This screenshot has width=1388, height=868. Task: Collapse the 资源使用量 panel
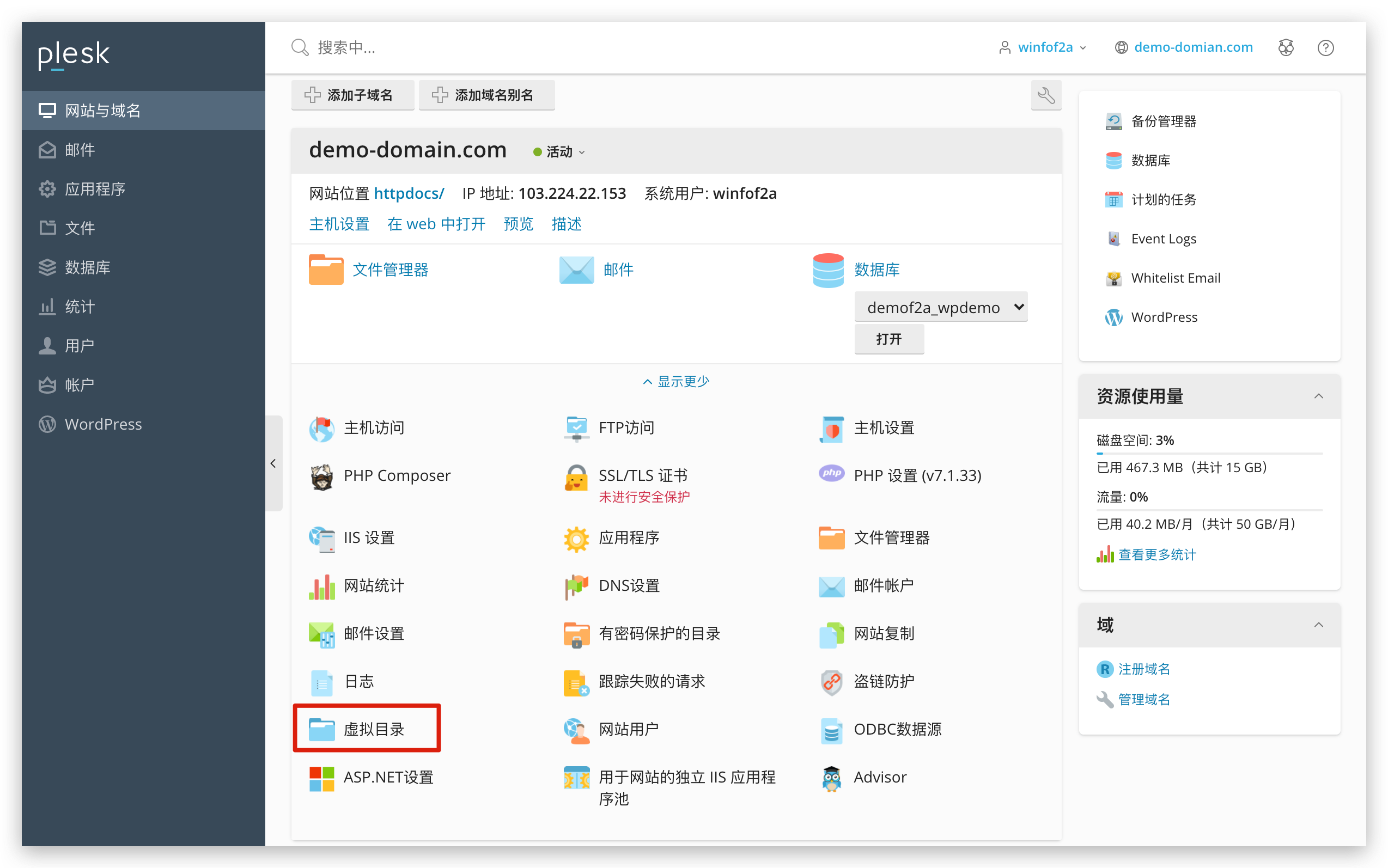[1318, 396]
